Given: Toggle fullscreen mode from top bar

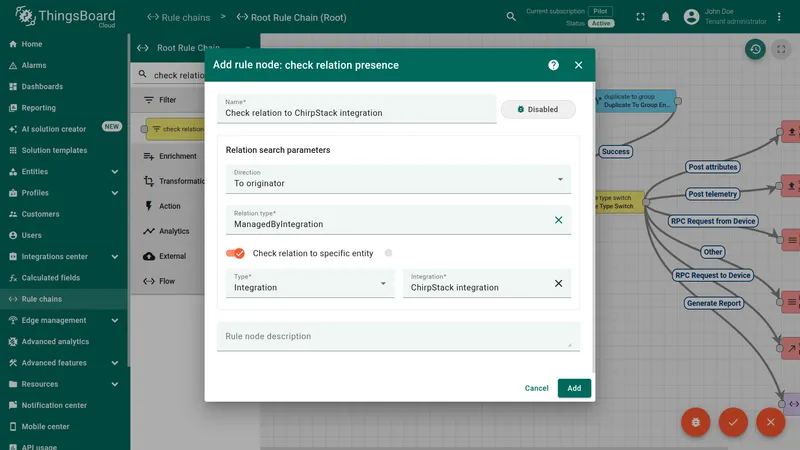Looking at the screenshot, I should pyautogui.click(x=640, y=17).
